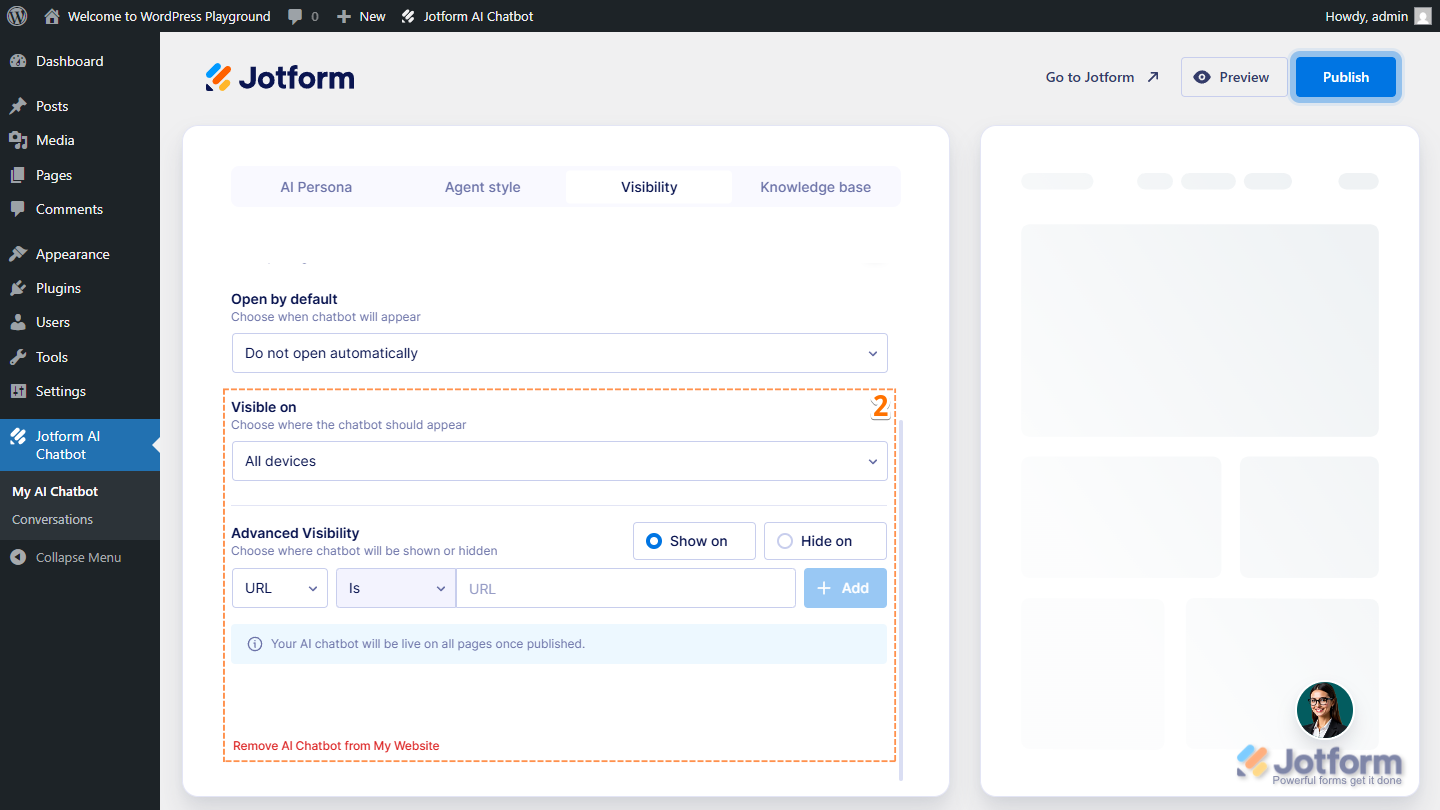This screenshot has height=810, width=1440.
Task: Open the Is operator dropdown
Action: pyautogui.click(x=396, y=588)
